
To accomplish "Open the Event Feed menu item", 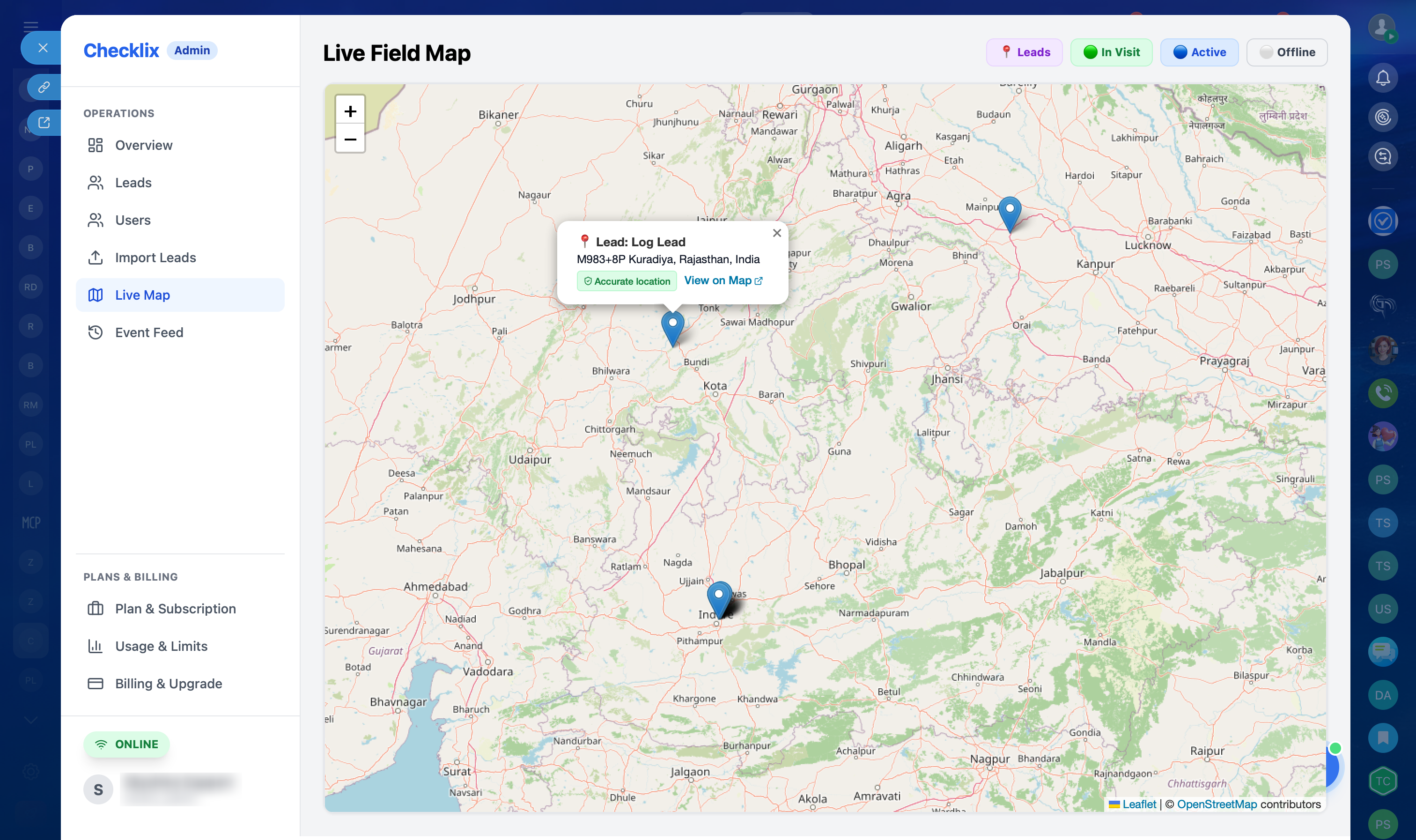I will point(149,332).
